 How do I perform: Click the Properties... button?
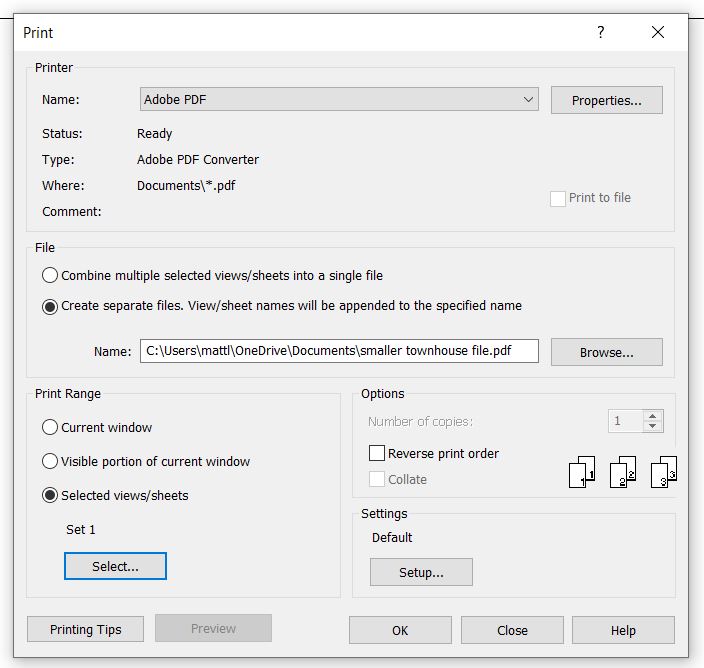607,100
